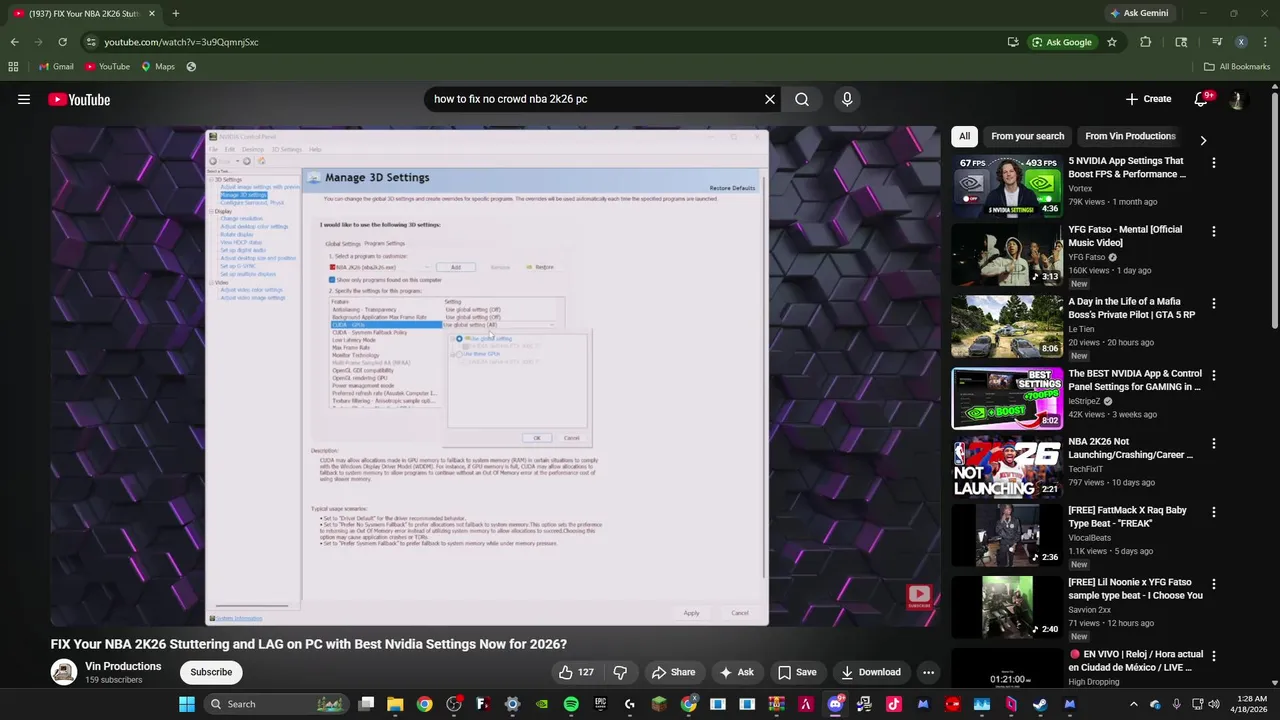Open Epic Games launcher from taskbar

[x=600, y=704]
